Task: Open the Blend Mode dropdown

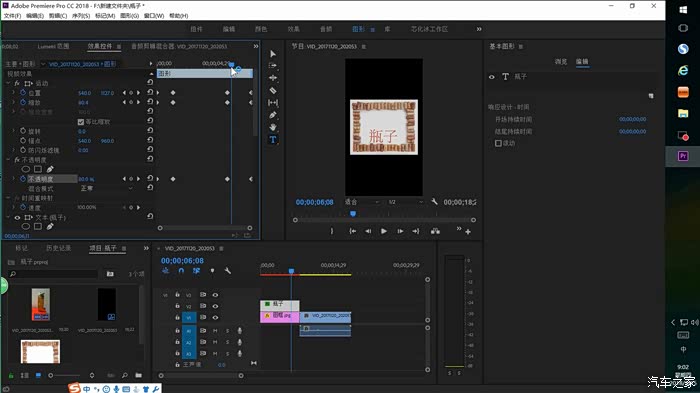Action: [x=106, y=188]
